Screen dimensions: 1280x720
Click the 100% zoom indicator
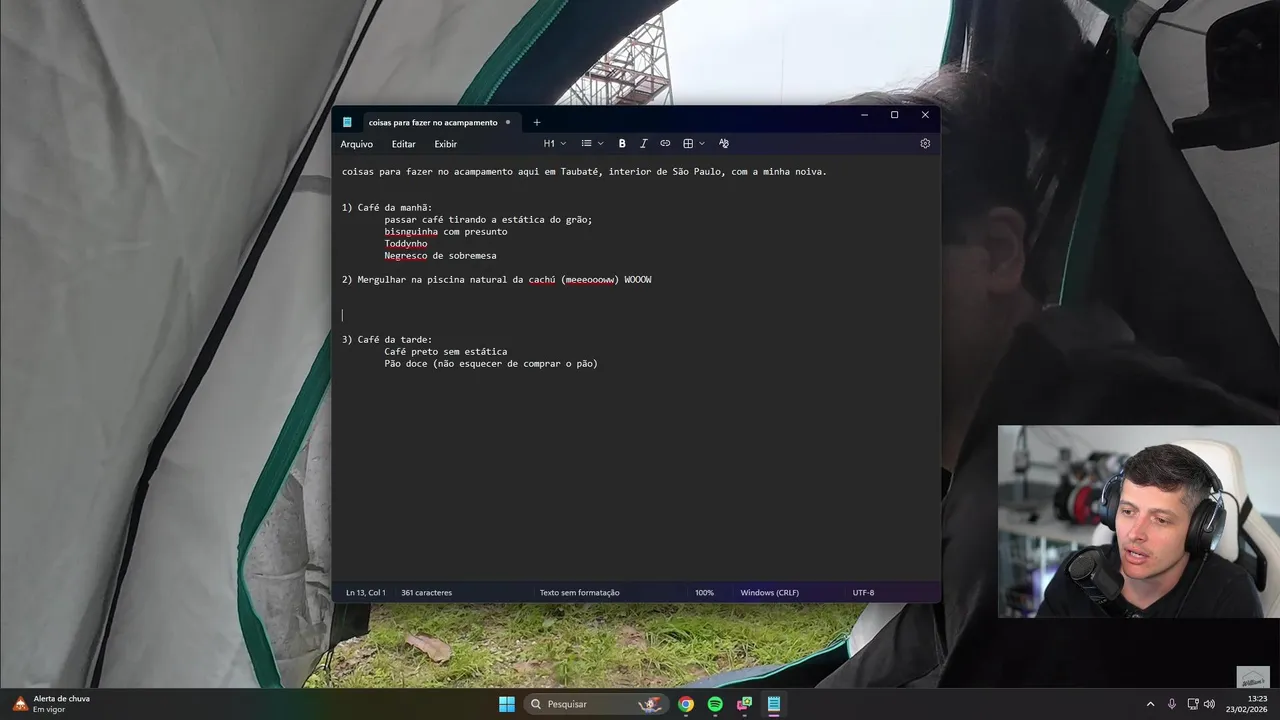pyautogui.click(x=704, y=593)
